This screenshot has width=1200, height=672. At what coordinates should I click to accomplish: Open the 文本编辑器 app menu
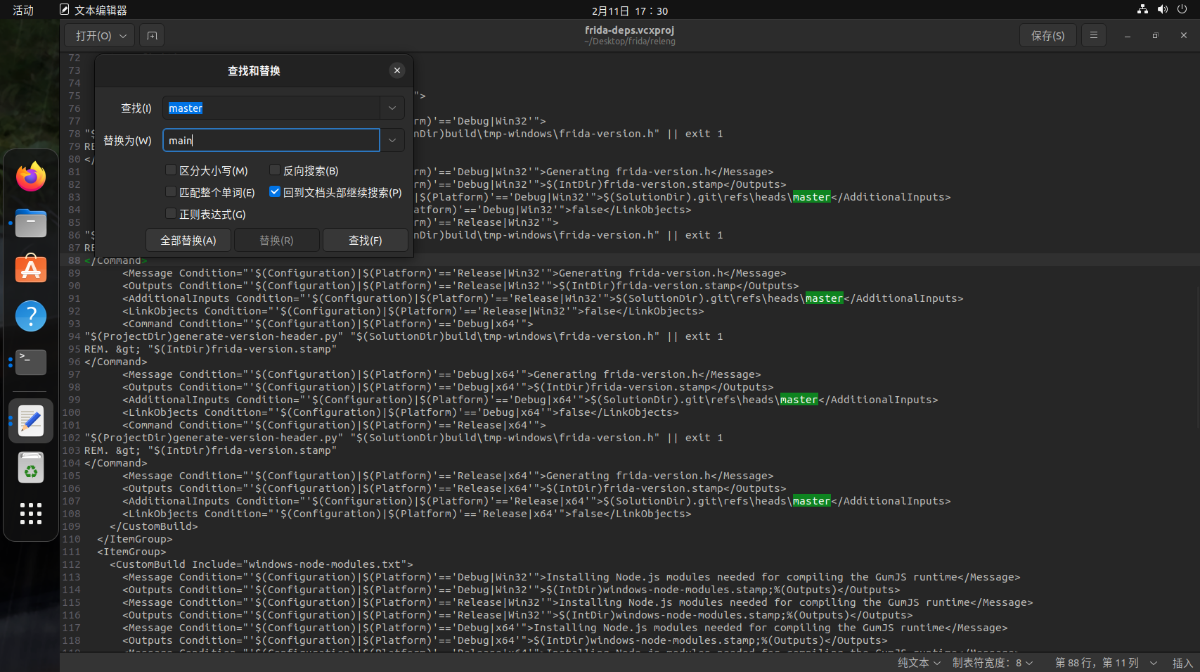[x=94, y=10]
